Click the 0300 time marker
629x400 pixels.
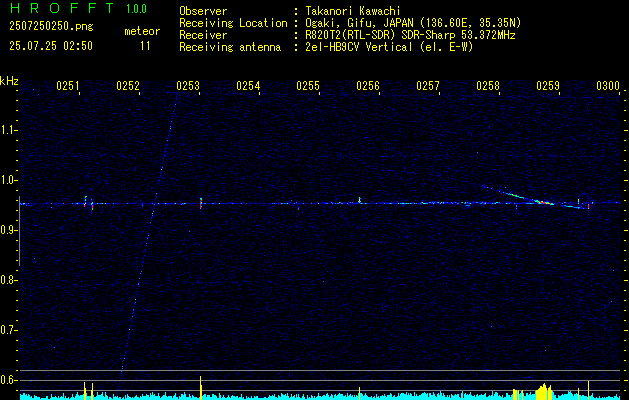608,86
